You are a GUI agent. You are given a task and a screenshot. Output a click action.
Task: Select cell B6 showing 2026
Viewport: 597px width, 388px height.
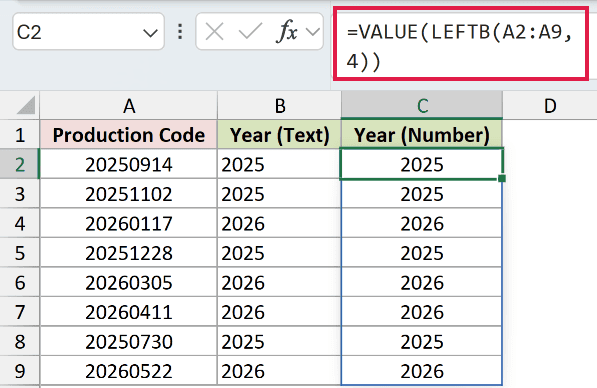(279, 283)
